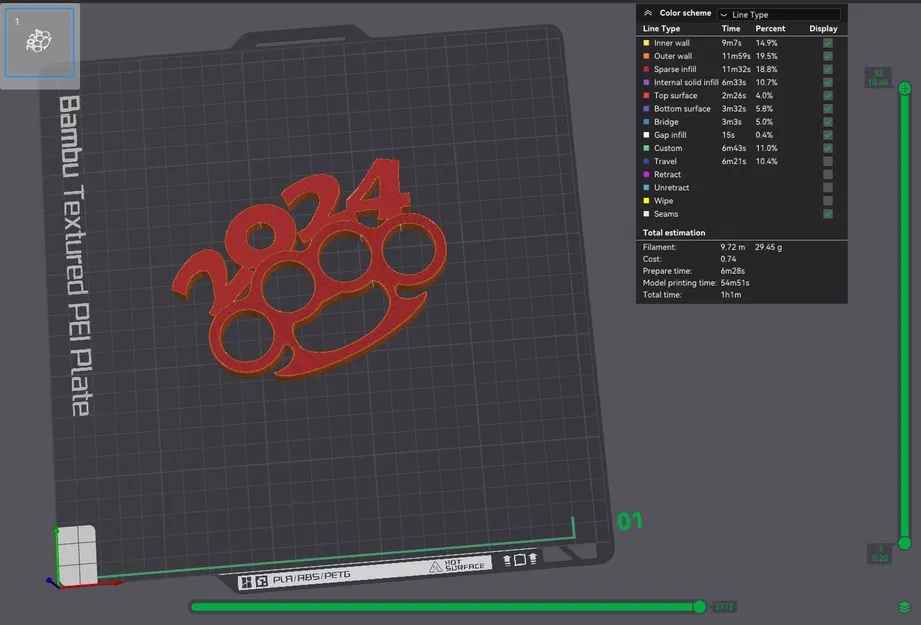Viewport: 921px width, 625px height.
Task: Click the Total estimation heading
Action: (674, 233)
